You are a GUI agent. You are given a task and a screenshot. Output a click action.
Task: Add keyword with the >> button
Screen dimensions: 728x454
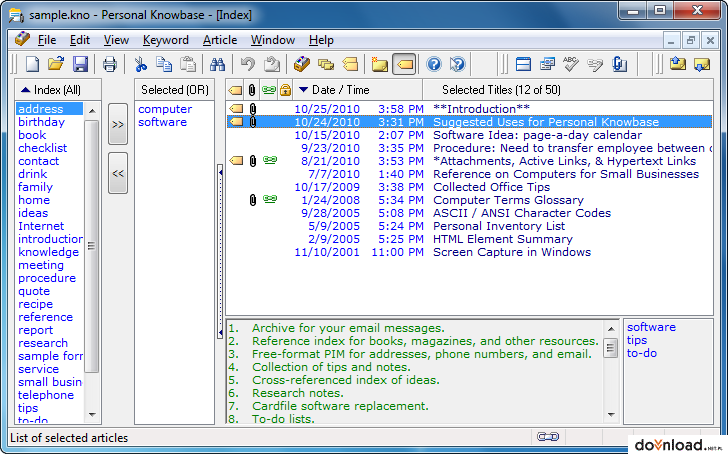118,124
